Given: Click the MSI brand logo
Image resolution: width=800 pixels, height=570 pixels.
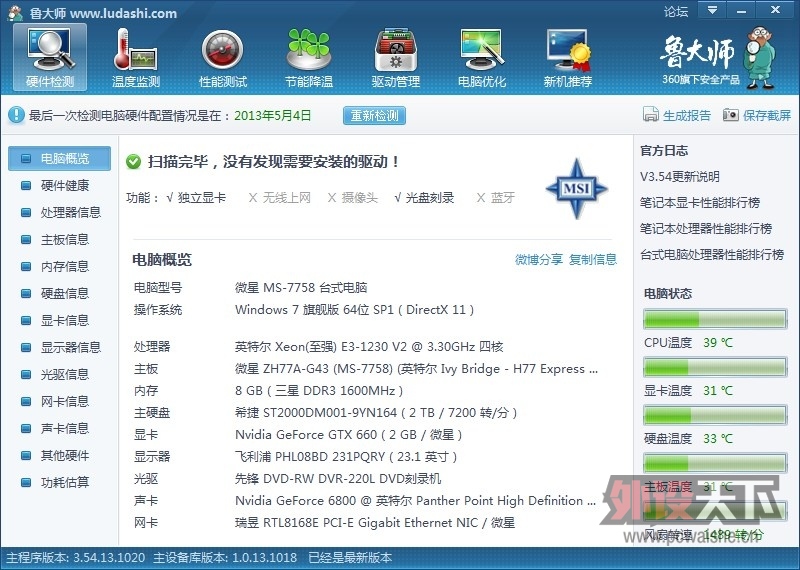Looking at the screenshot, I should 577,189.
